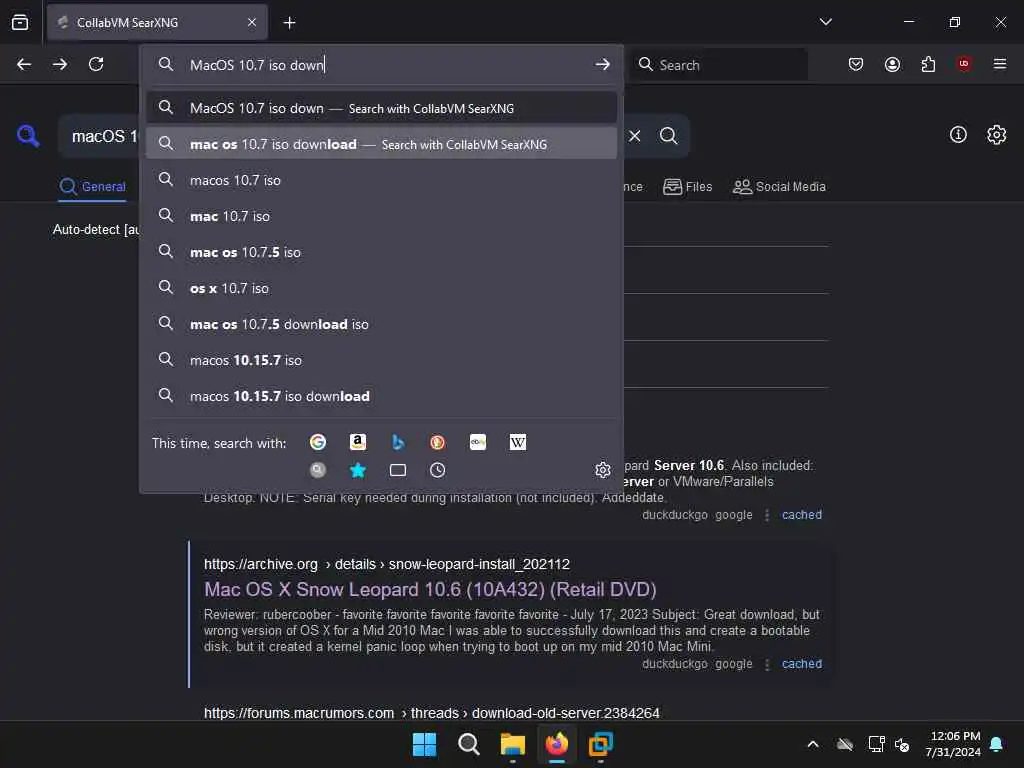Open the Firefox hamburger application menu

click(1000, 64)
